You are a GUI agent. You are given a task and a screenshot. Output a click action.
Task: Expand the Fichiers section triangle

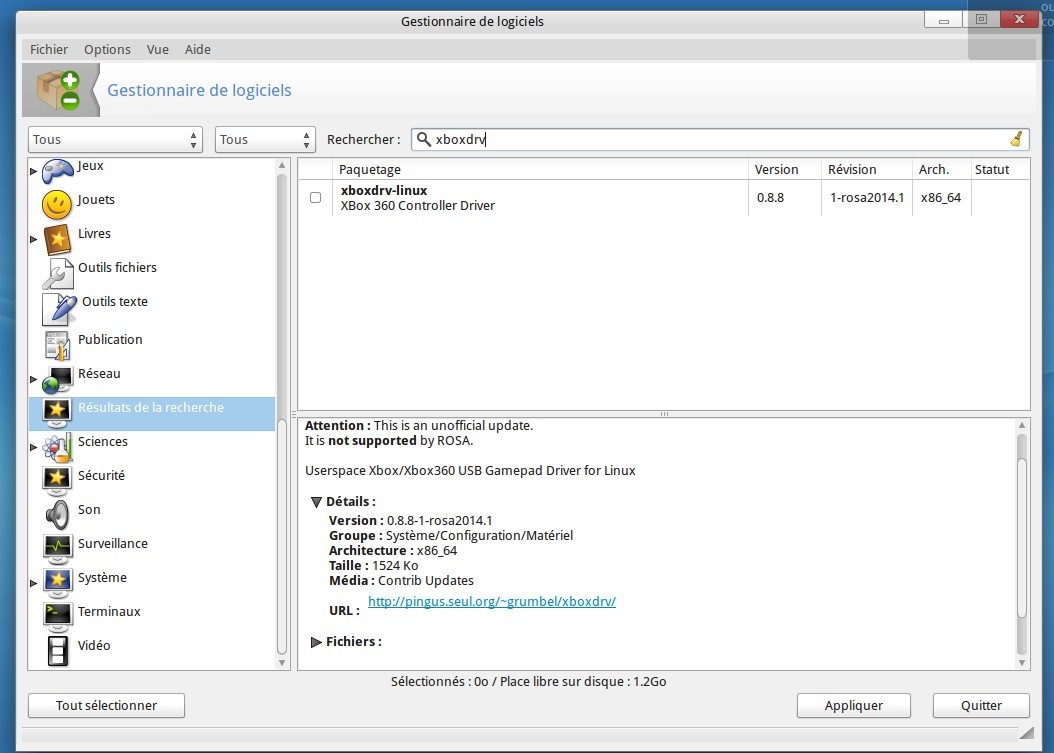click(317, 642)
